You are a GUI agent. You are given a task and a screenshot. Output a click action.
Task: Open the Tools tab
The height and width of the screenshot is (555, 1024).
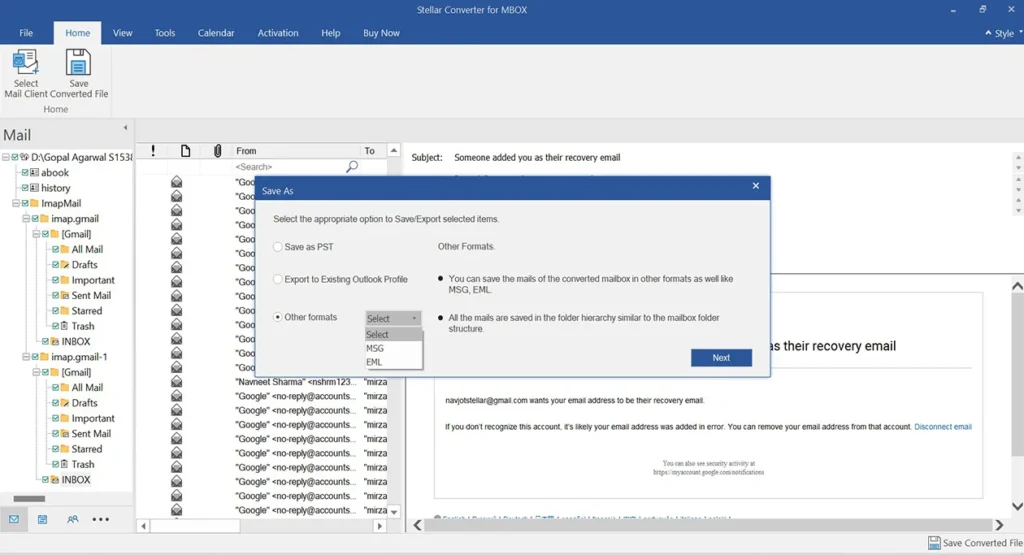(x=165, y=33)
